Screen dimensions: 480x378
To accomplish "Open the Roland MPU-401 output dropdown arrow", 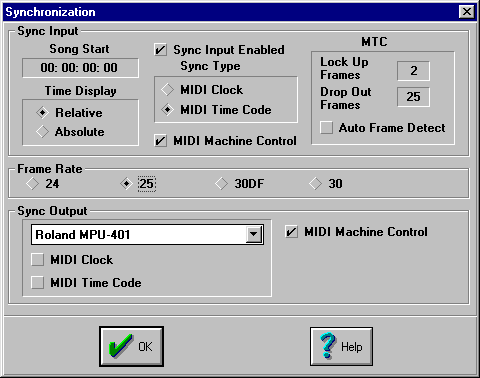I will (254, 234).
